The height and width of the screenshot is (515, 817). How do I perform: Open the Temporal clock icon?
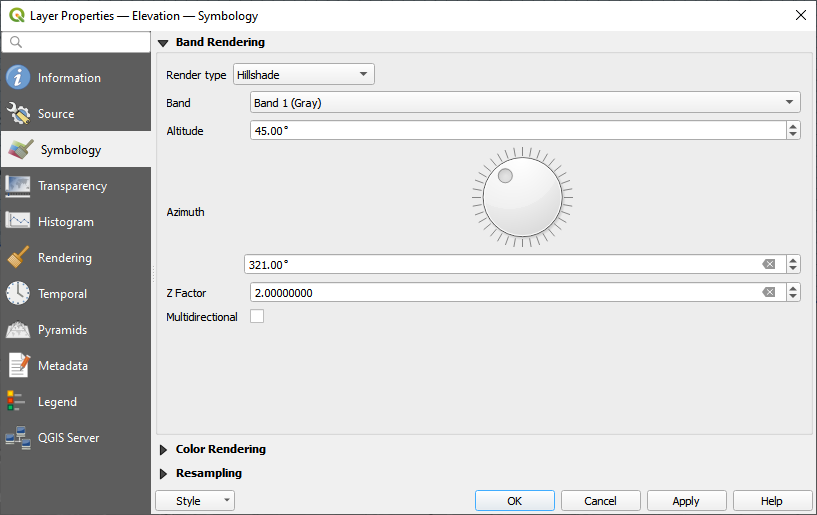pos(18,294)
